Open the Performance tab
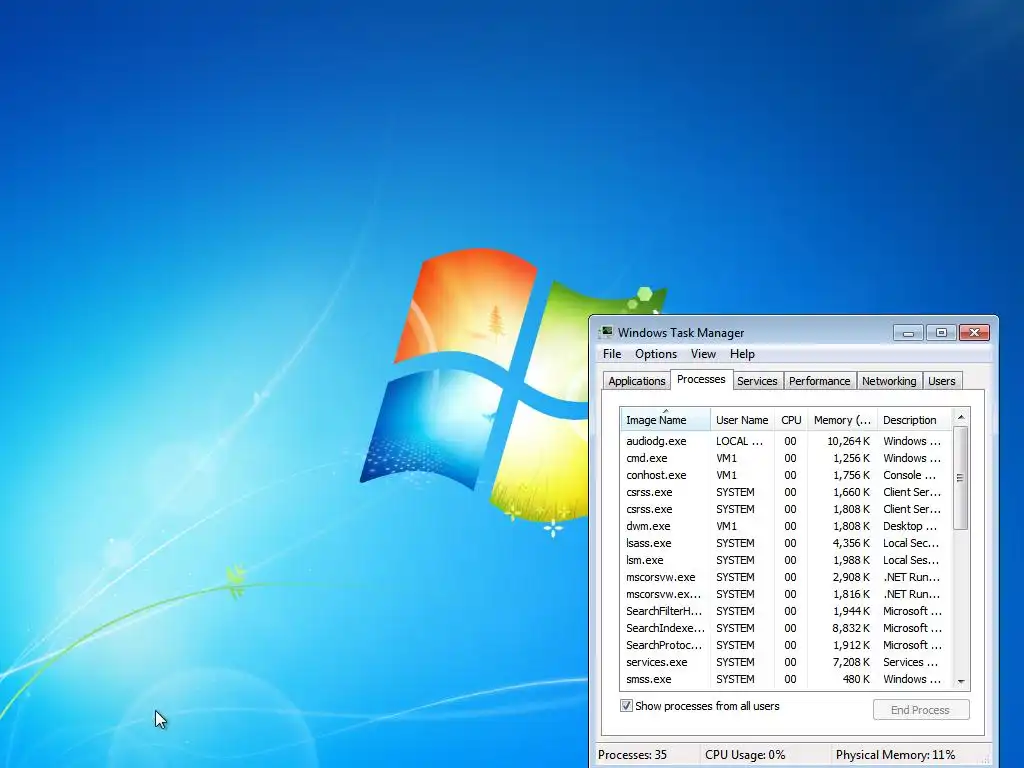The width and height of the screenshot is (1024, 768). point(819,381)
